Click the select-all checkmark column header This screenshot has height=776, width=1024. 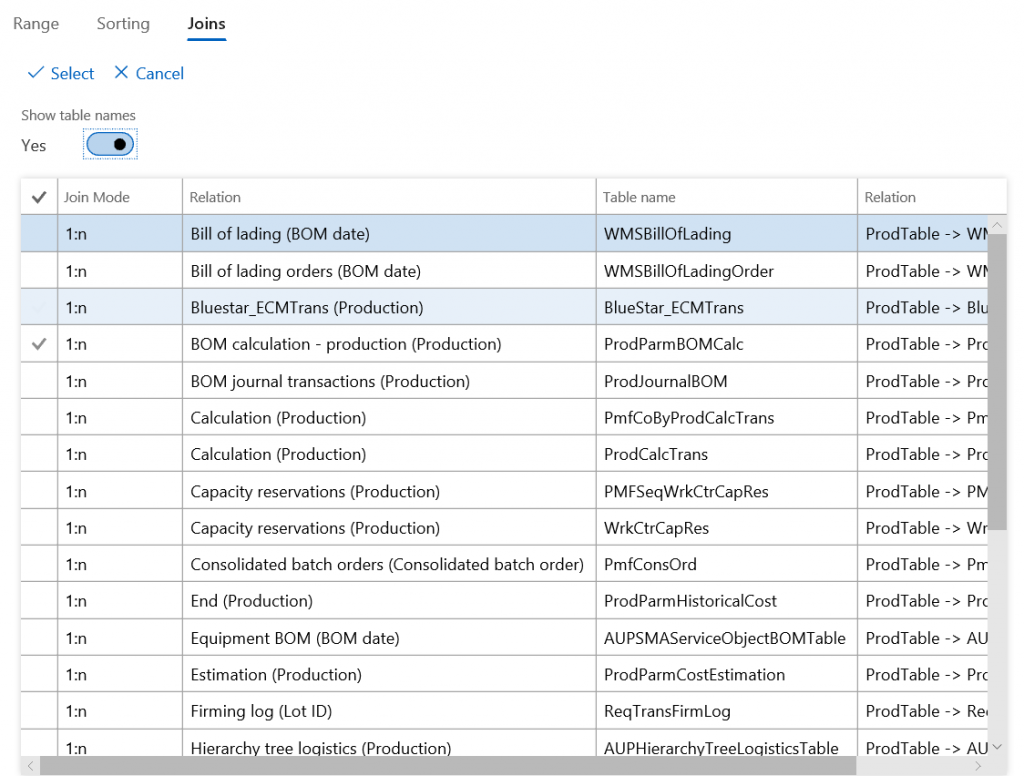pyautogui.click(x=39, y=198)
